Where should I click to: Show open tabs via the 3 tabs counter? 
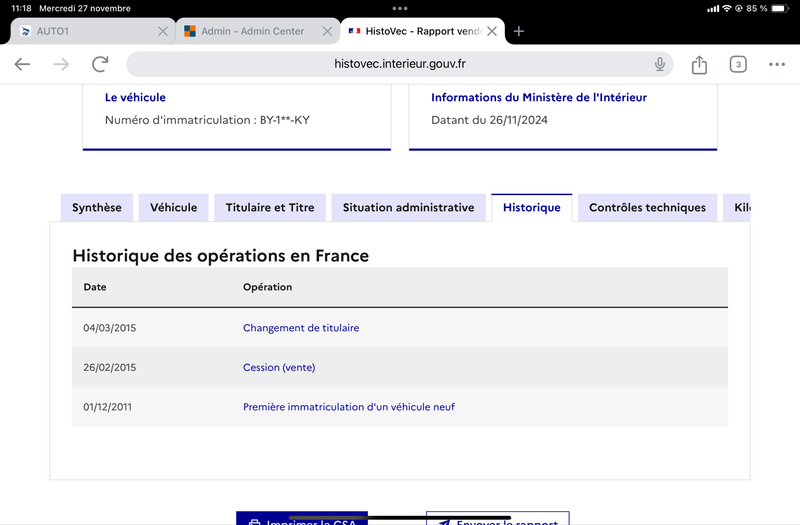tap(738, 64)
